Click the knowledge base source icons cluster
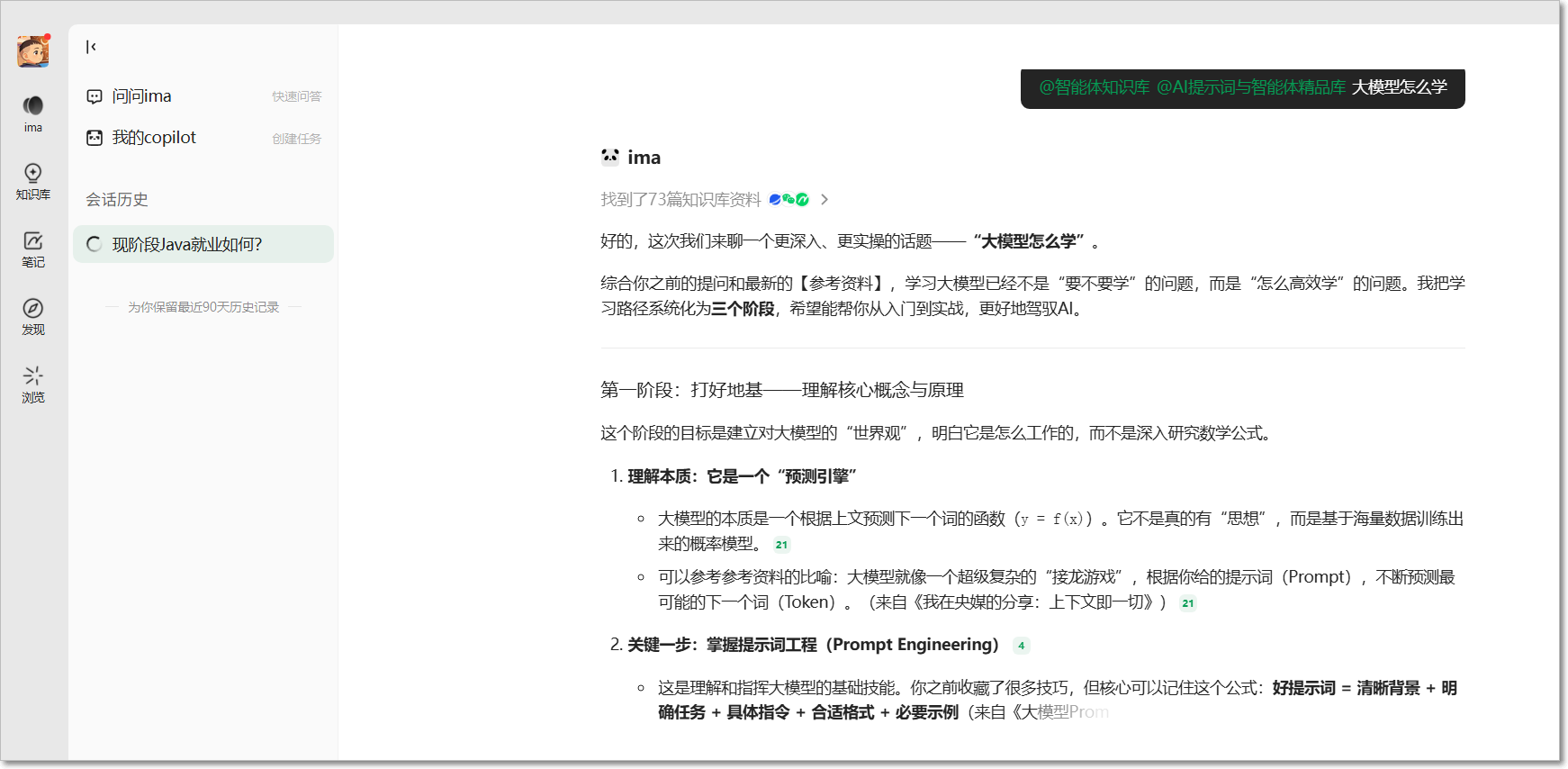This screenshot has height=769, width=1568. pos(789,200)
